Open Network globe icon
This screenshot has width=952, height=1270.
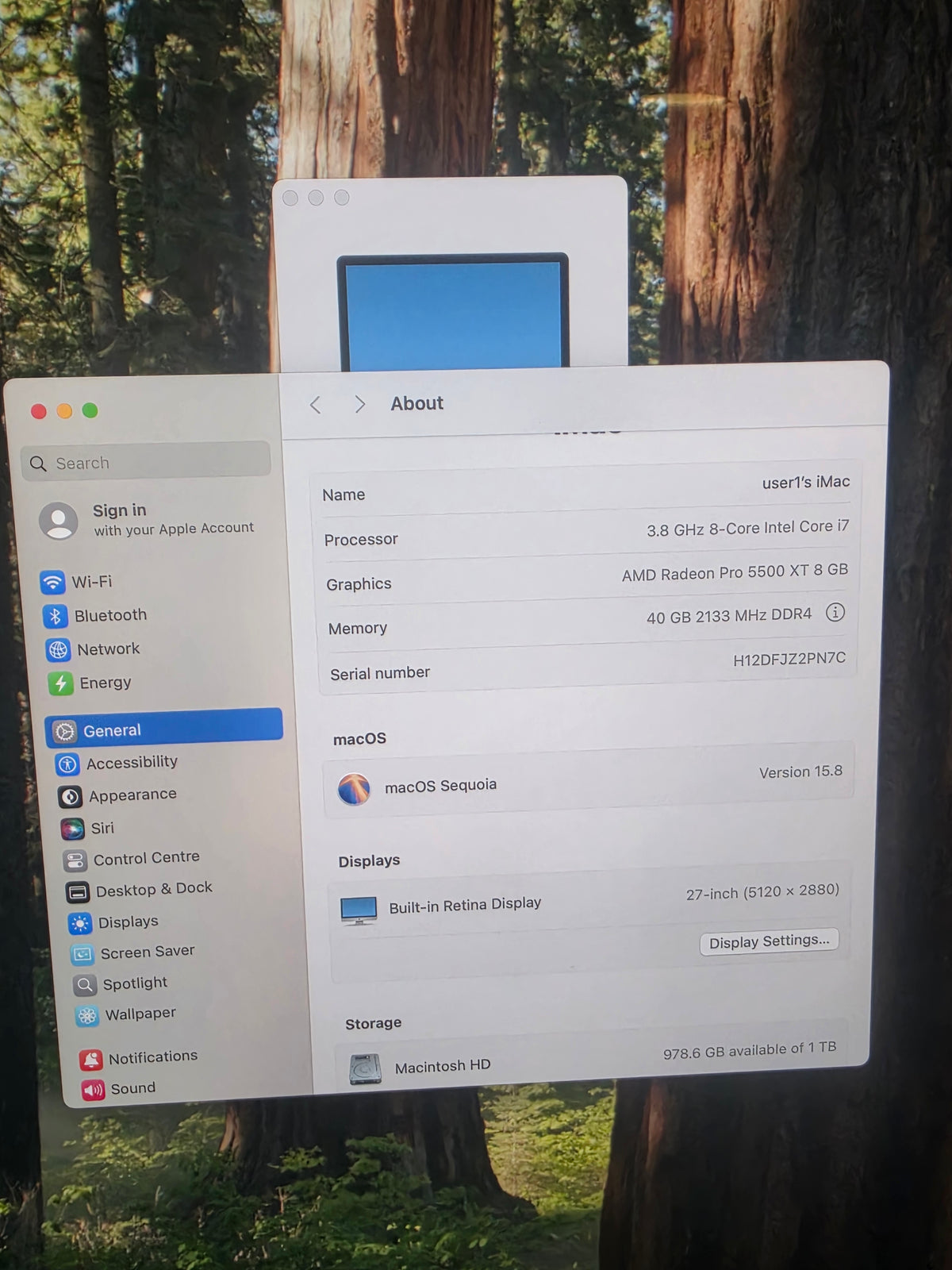point(58,650)
